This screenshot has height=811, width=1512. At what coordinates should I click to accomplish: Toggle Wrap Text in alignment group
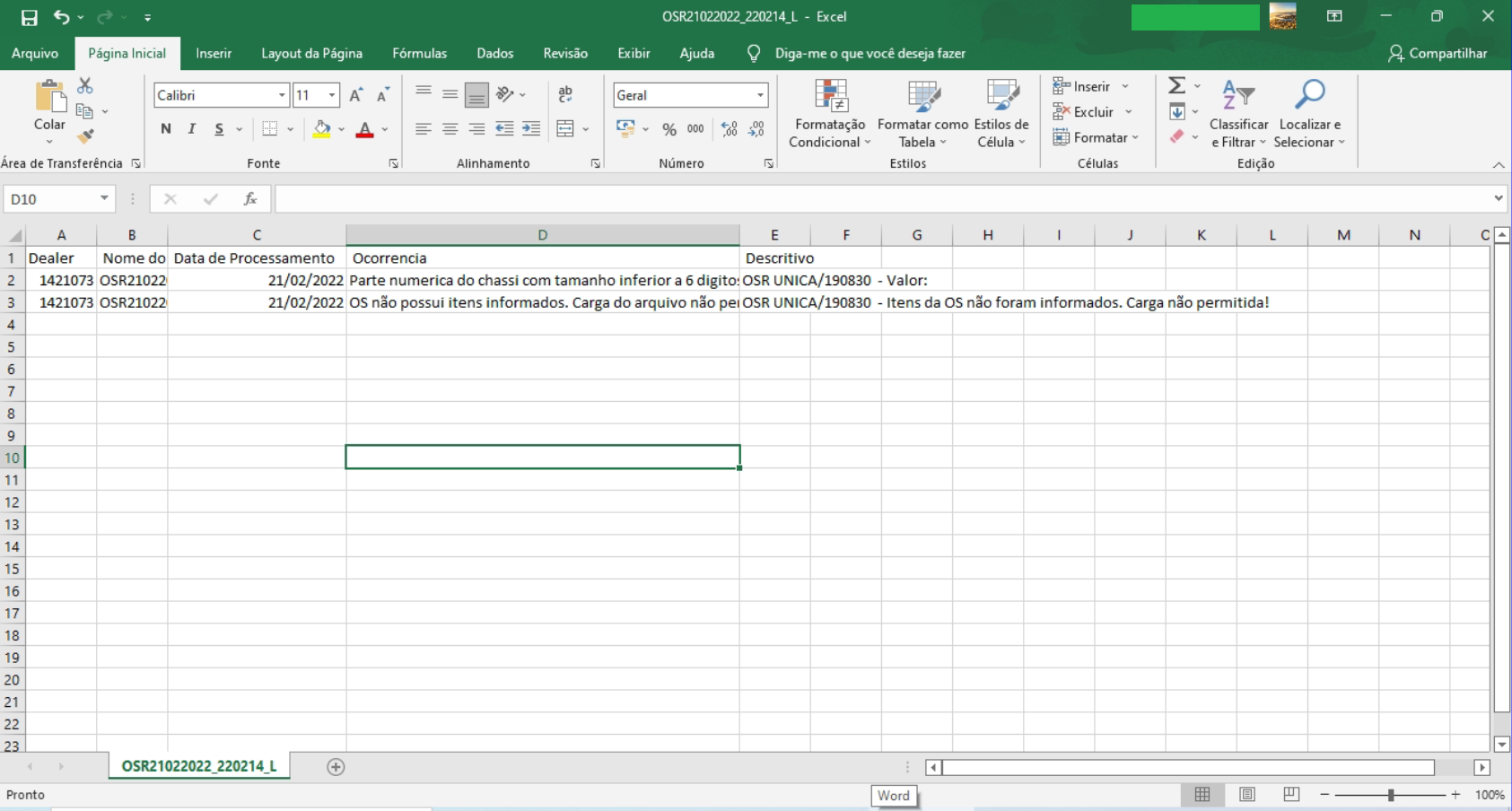coord(565,94)
